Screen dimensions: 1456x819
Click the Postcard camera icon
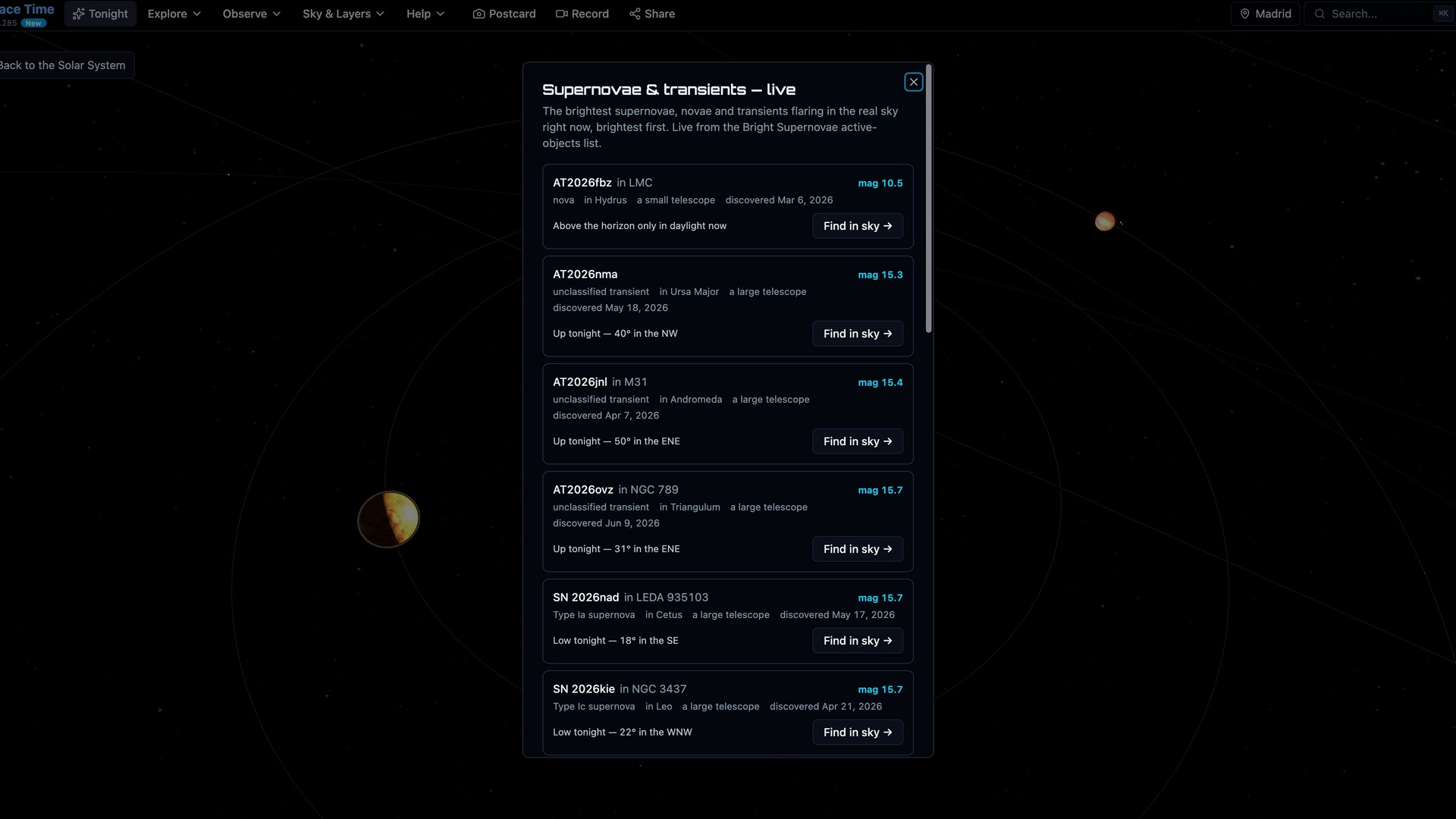[x=479, y=14]
